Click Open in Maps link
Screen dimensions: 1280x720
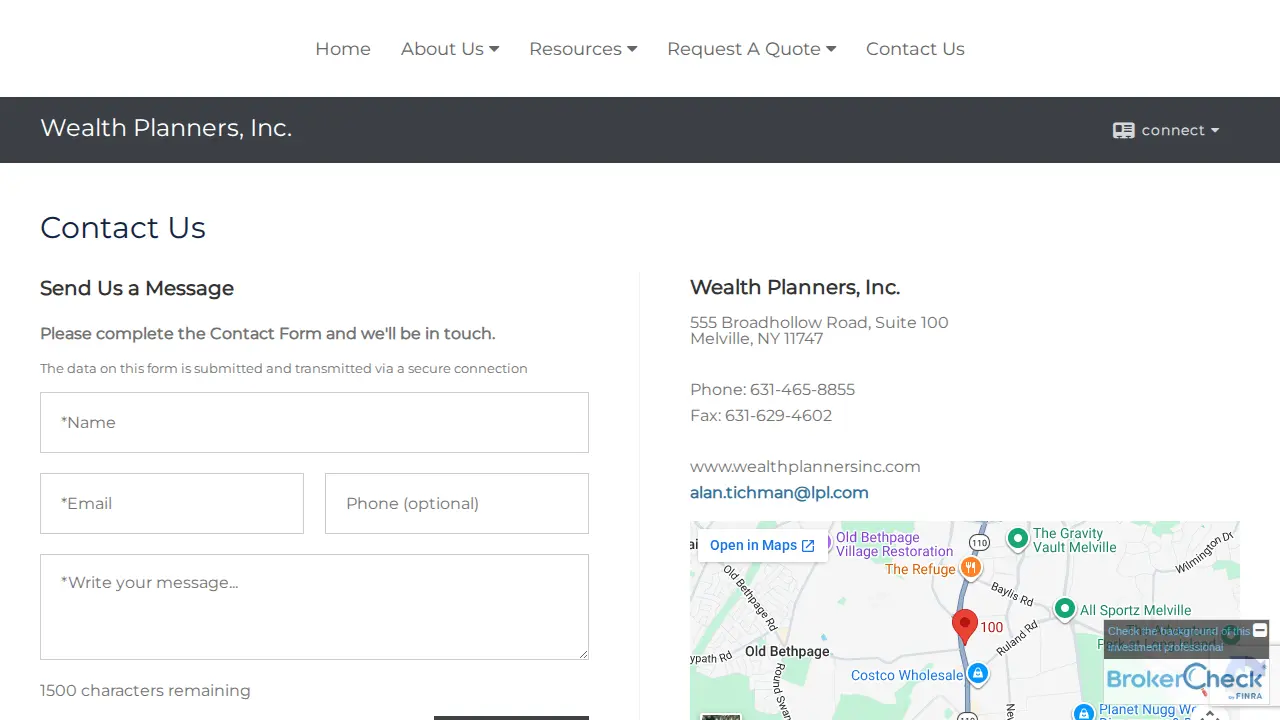click(x=763, y=546)
